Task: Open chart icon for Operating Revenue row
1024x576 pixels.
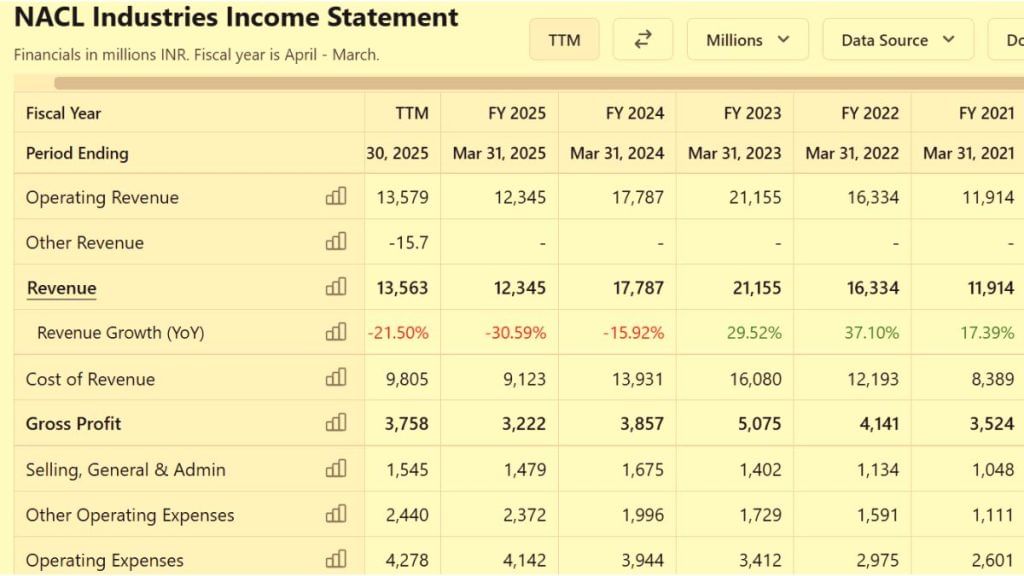Action: 336,196
